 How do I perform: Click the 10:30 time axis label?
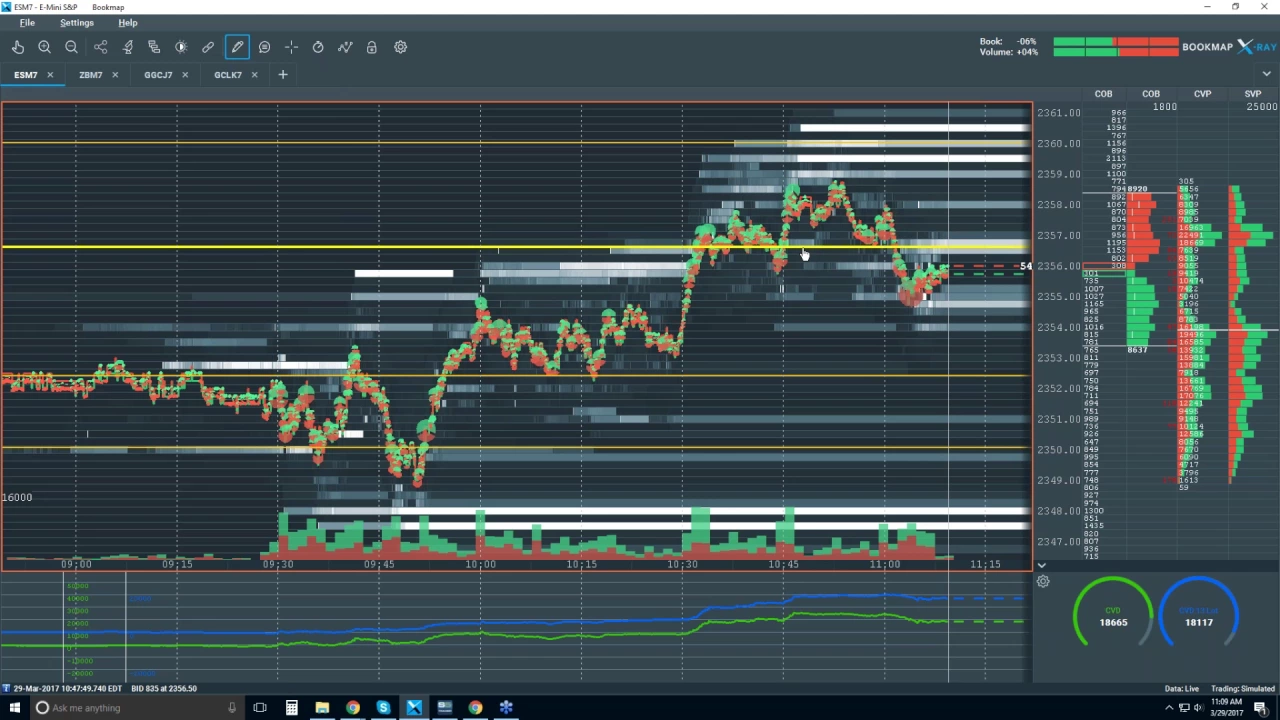(x=683, y=564)
